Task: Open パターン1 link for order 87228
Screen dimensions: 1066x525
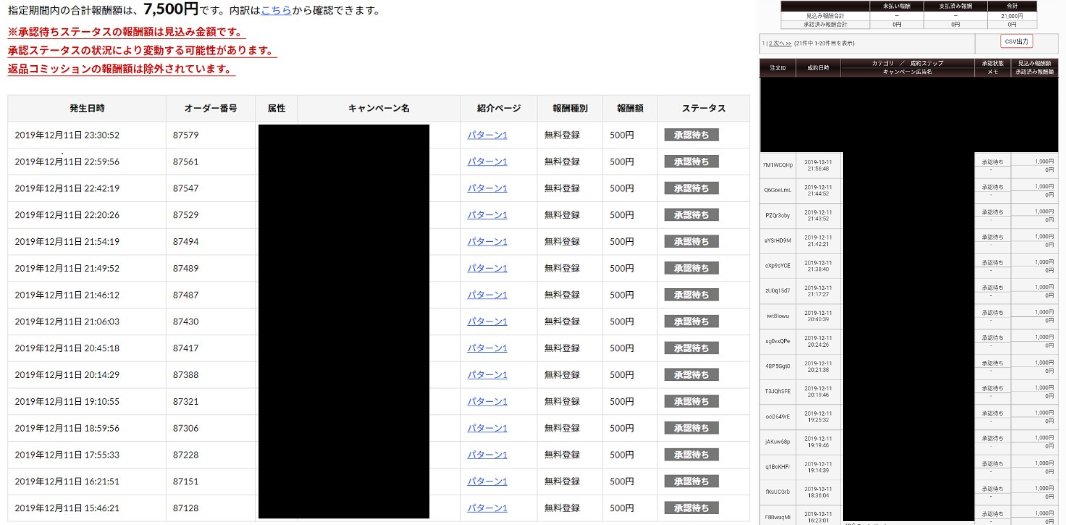Action: (x=487, y=455)
